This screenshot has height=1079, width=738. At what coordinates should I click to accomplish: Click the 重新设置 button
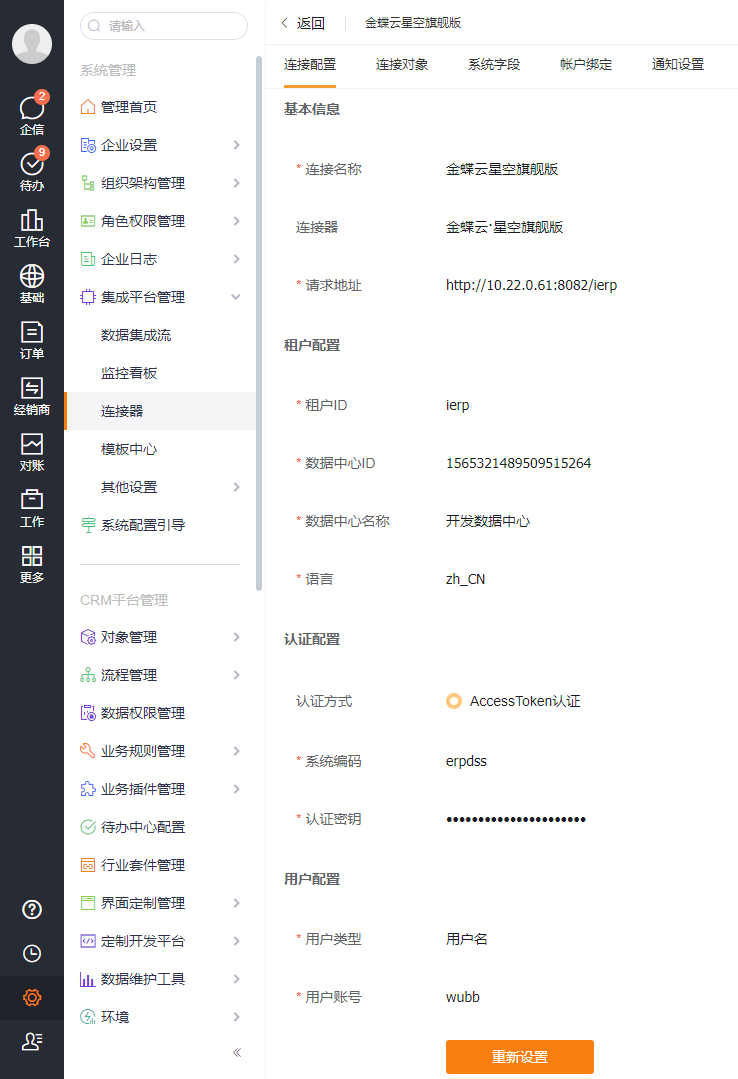coord(520,1057)
